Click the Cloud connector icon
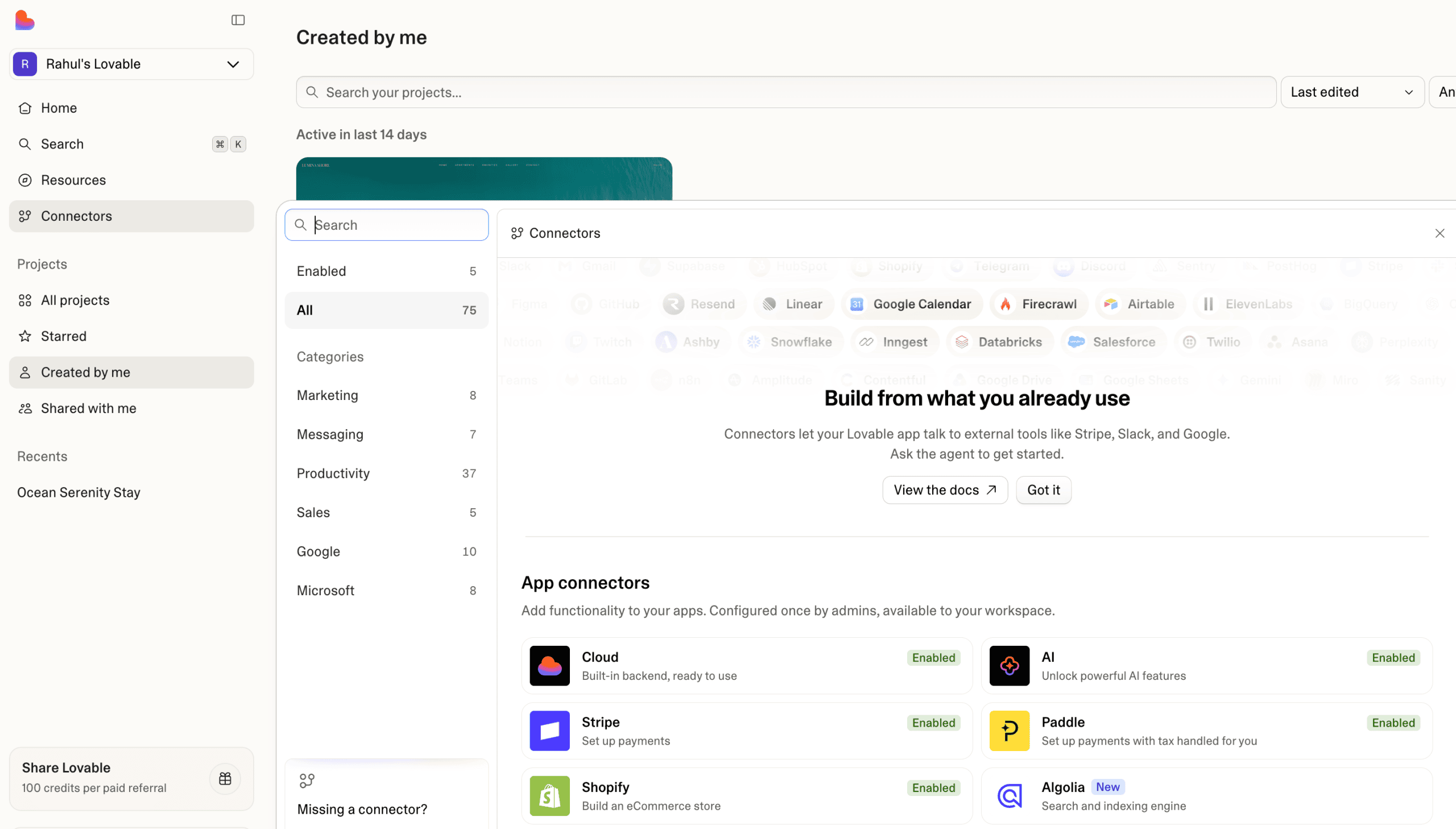The height and width of the screenshot is (829, 1456). tap(549, 666)
